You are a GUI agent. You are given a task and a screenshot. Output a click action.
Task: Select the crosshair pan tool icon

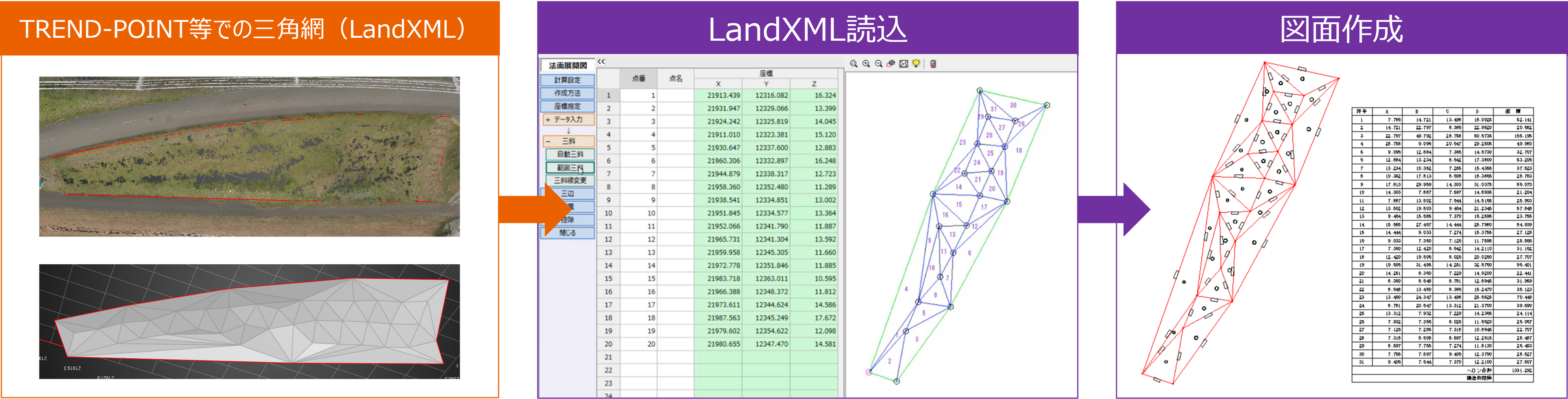tap(891, 64)
